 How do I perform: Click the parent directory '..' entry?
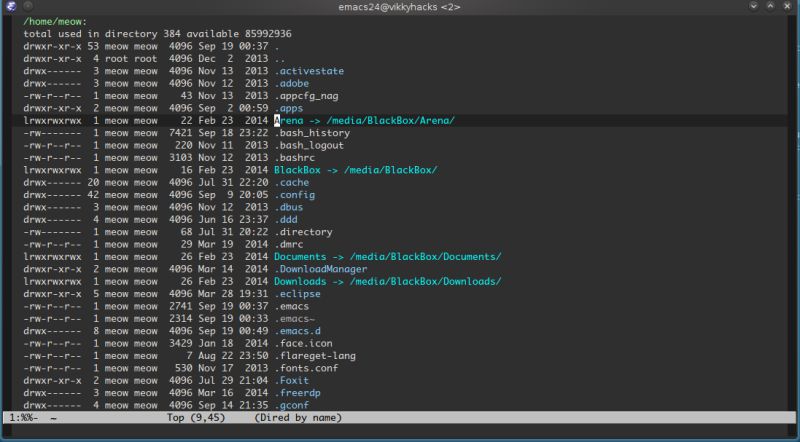click(x=280, y=59)
